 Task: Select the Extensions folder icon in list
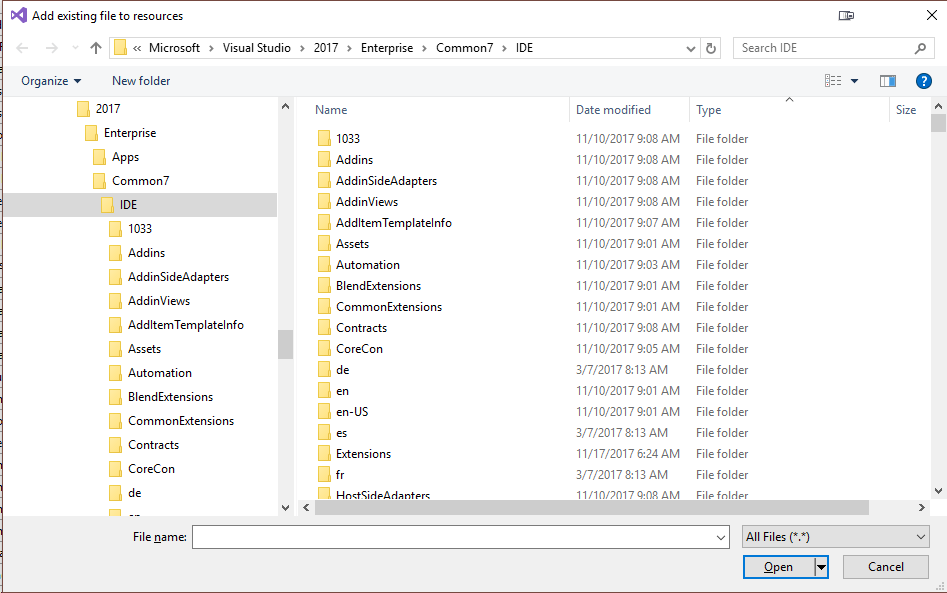tap(324, 454)
